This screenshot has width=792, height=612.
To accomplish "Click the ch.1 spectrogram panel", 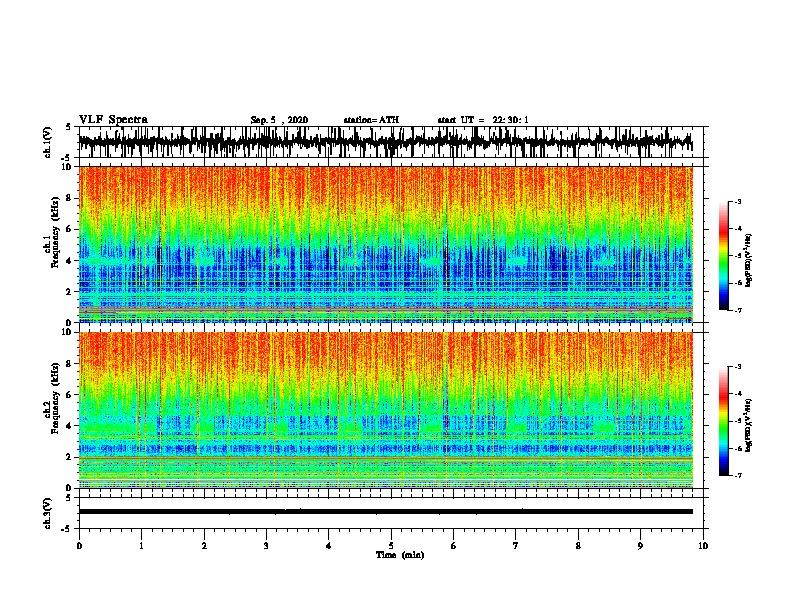I will pos(385,244).
